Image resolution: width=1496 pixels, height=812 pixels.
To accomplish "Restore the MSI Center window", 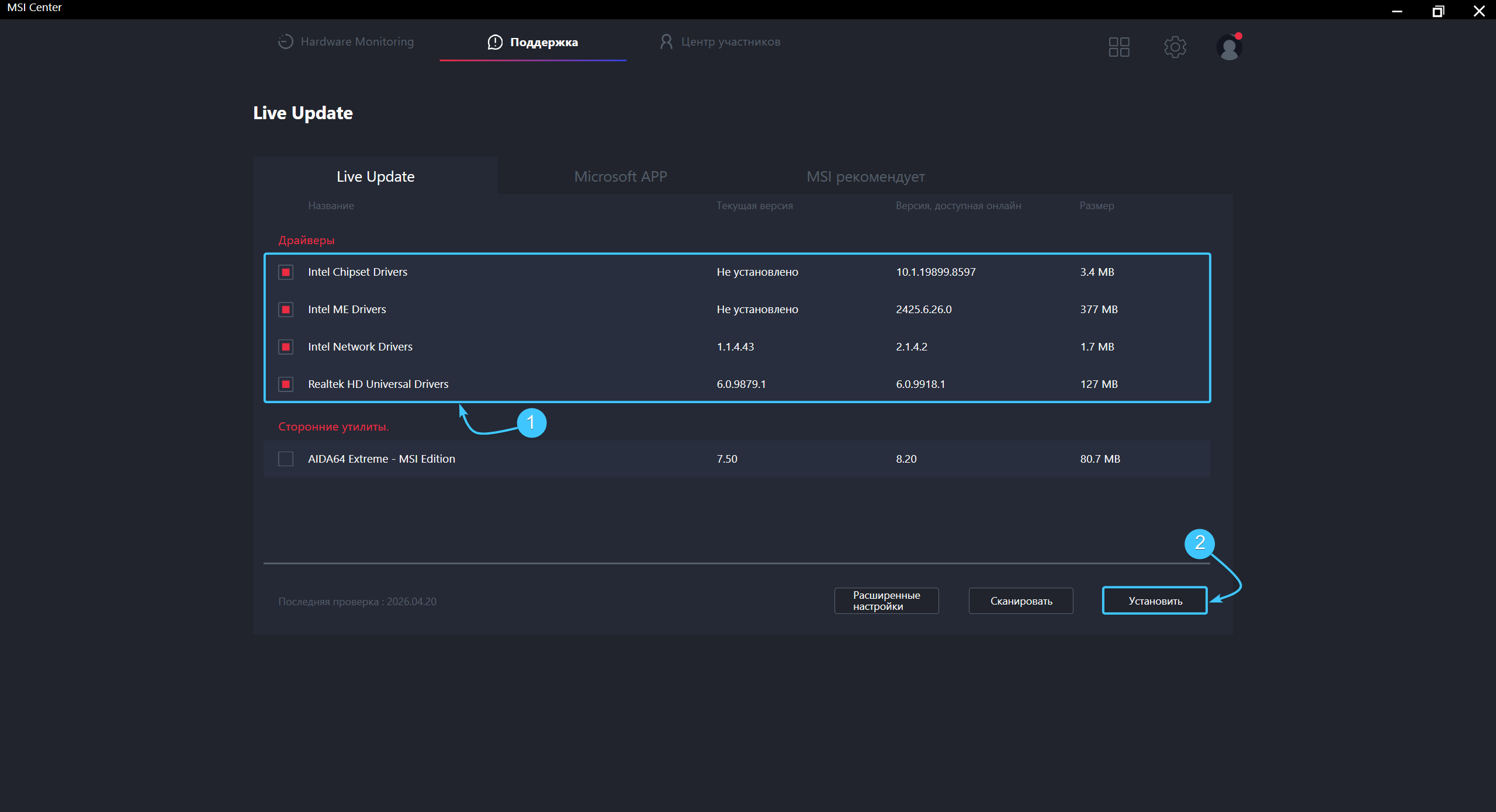I will coord(1438,11).
